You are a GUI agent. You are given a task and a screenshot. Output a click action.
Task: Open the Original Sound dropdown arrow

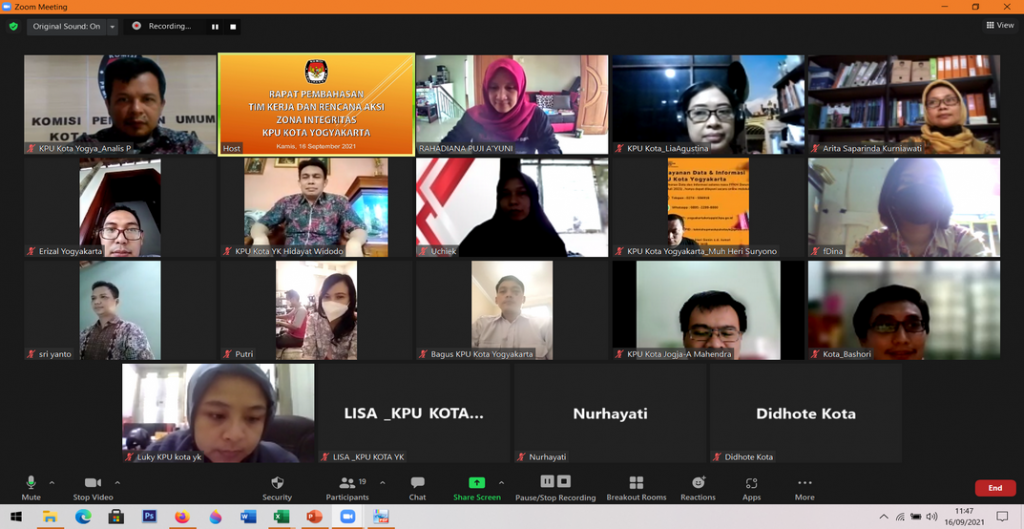pos(112,26)
